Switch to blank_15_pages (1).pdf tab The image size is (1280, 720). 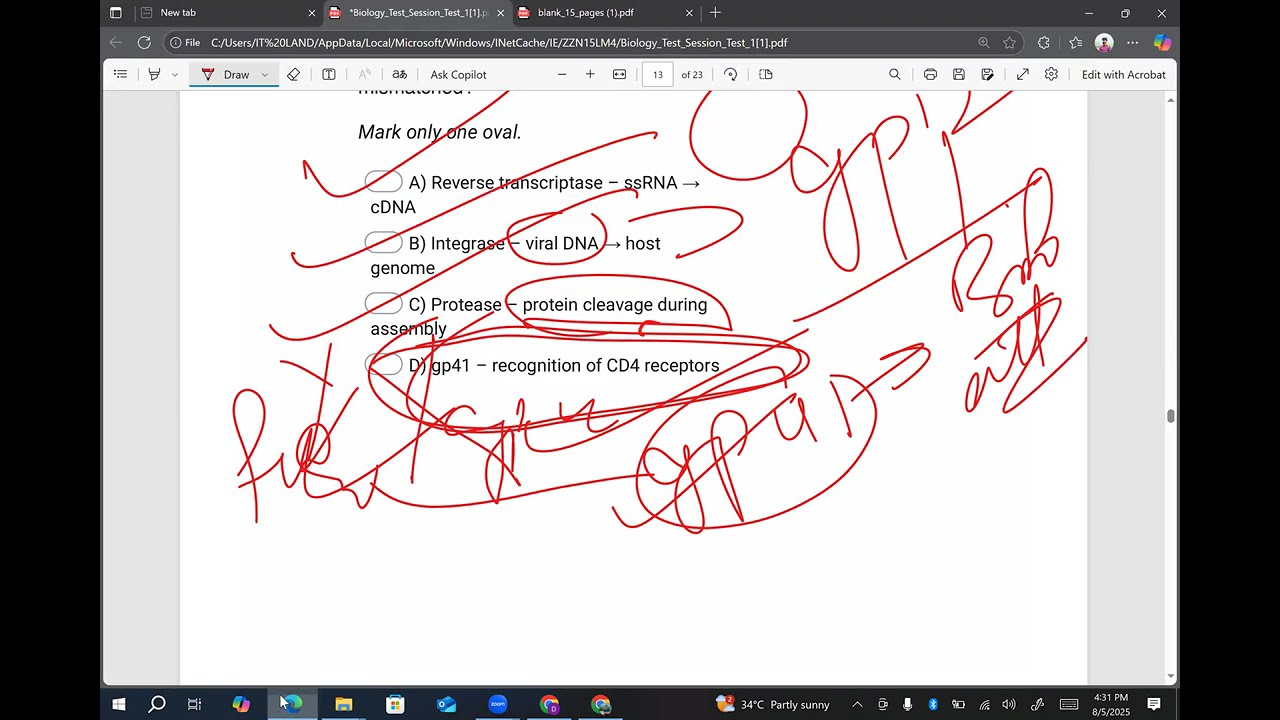[x=606, y=13]
